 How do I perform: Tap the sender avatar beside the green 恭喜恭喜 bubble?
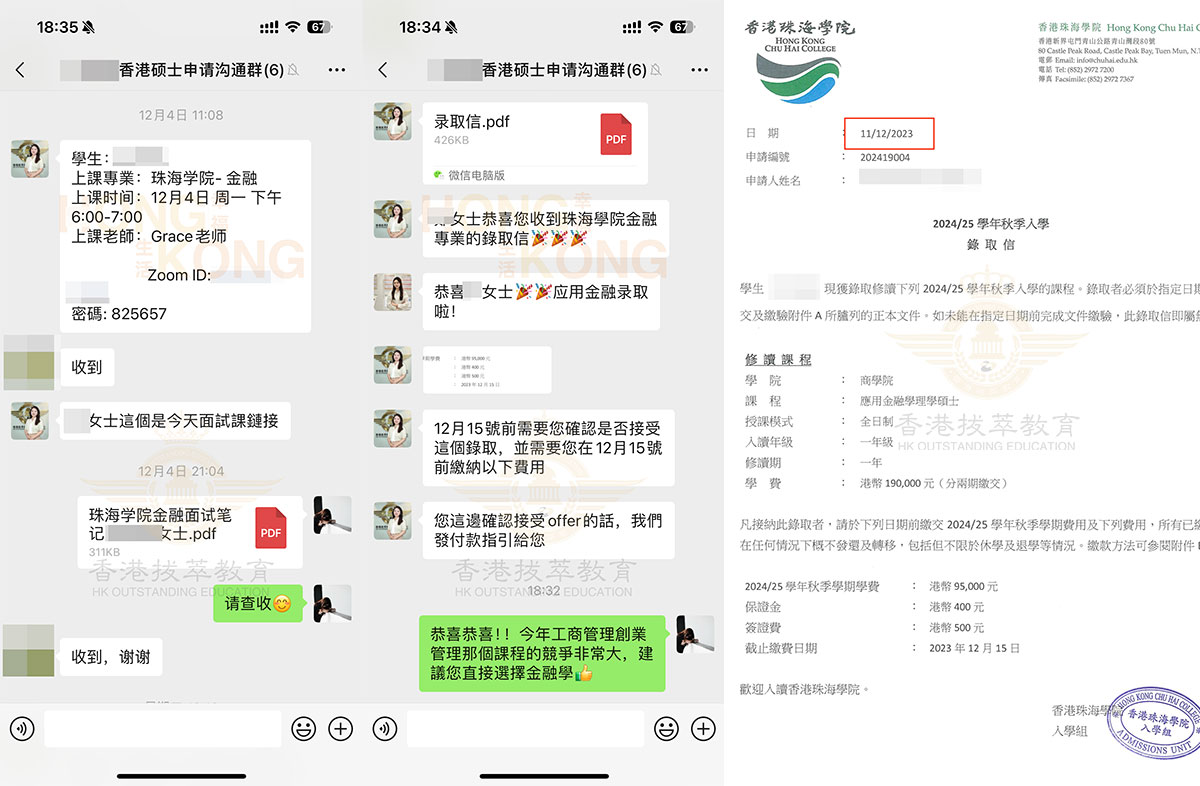pos(695,634)
